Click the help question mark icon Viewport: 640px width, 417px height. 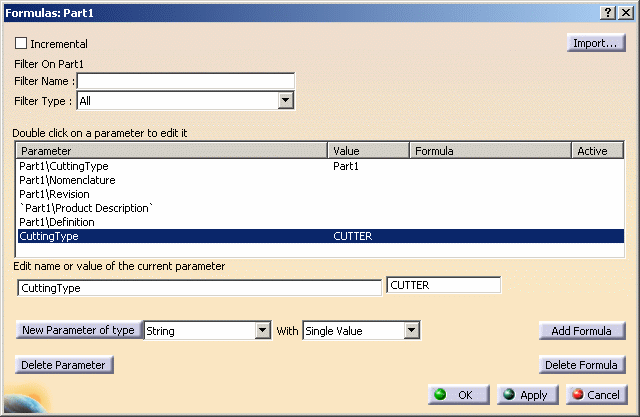coord(607,10)
